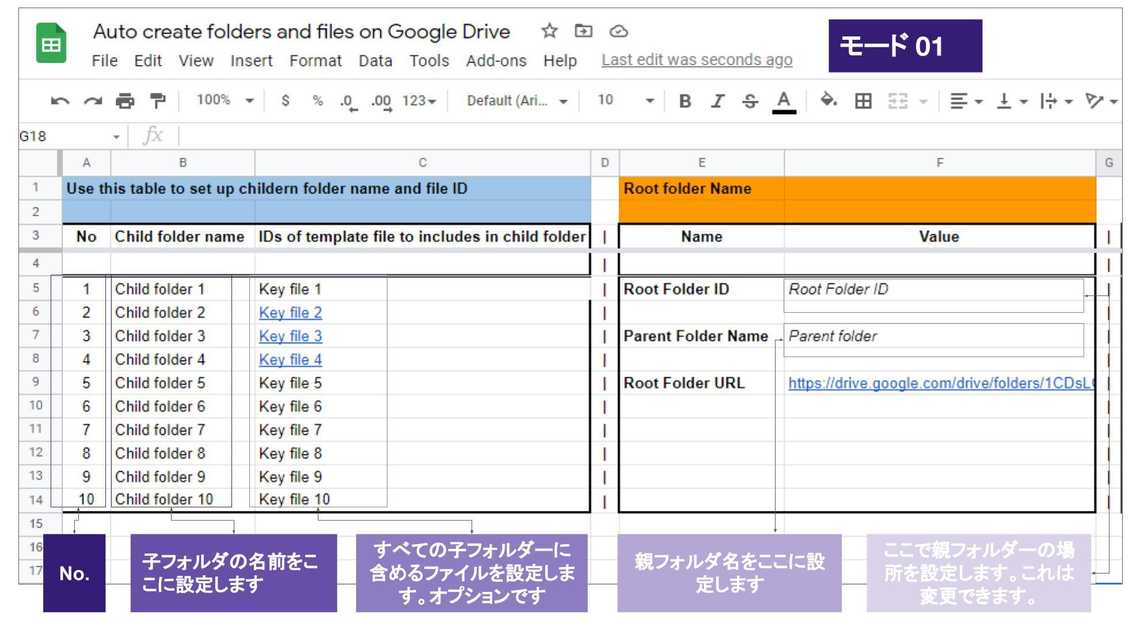Open the Root Folder URL link
Viewport: 1140px width, 622px height.
coord(940,383)
